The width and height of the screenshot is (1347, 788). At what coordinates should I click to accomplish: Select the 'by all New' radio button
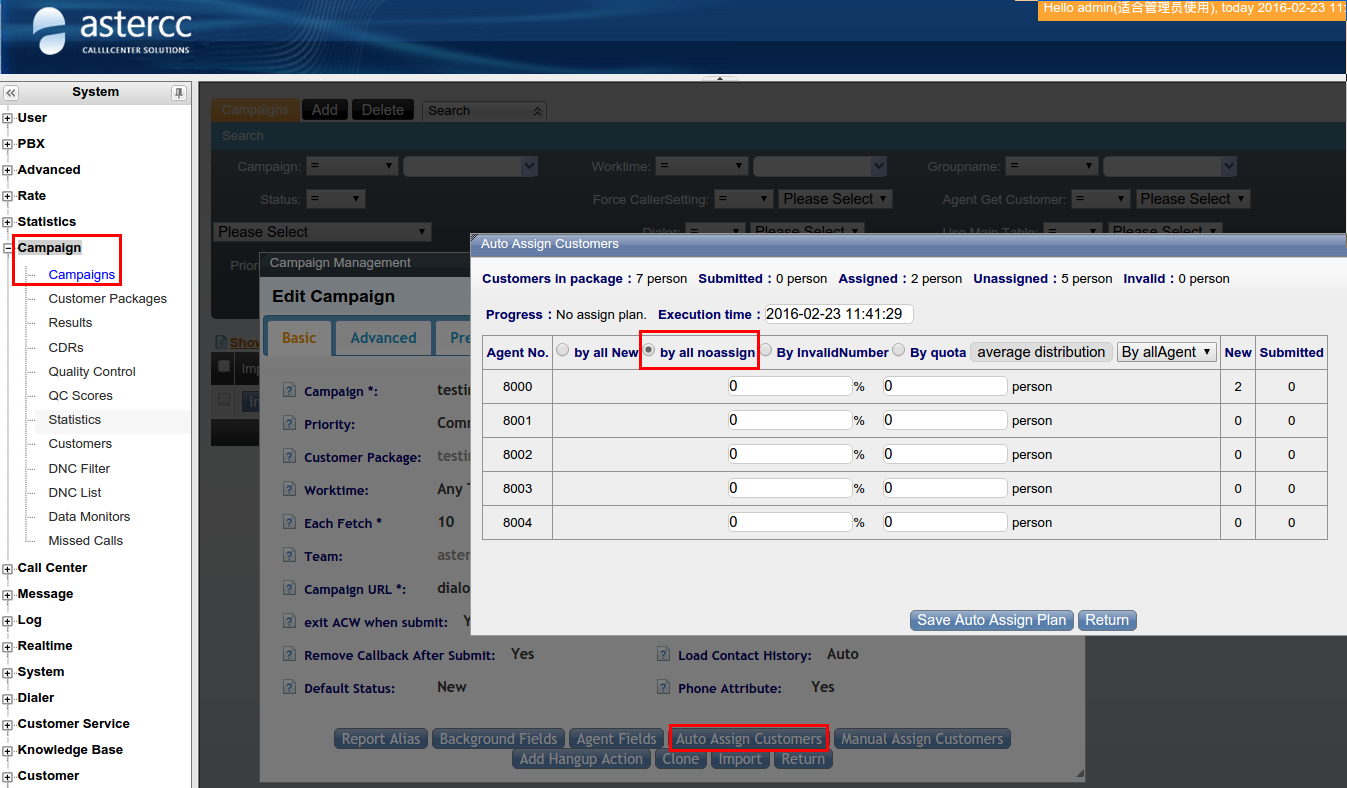[x=563, y=351]
